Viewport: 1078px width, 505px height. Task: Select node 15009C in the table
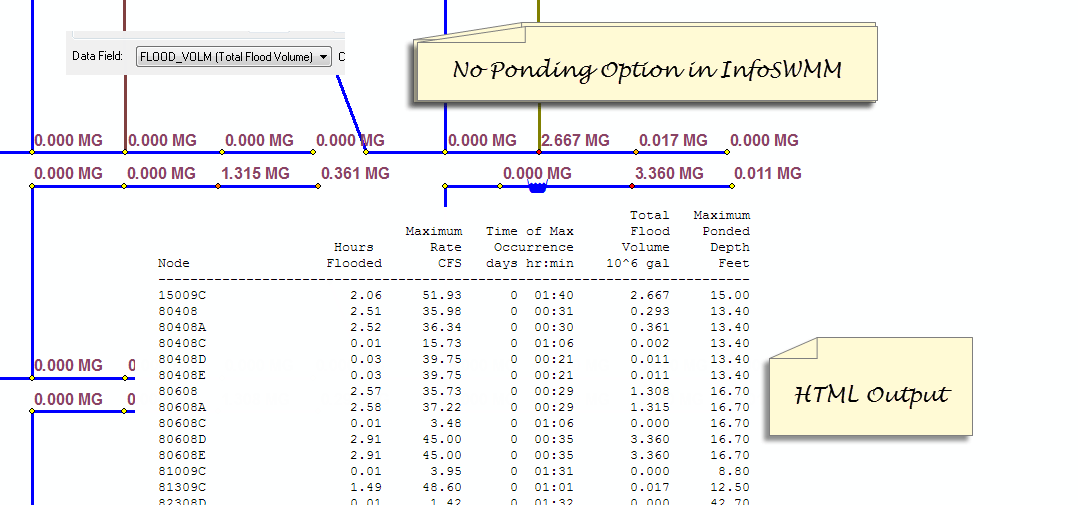pyautogui.click(x=182, y=295)
